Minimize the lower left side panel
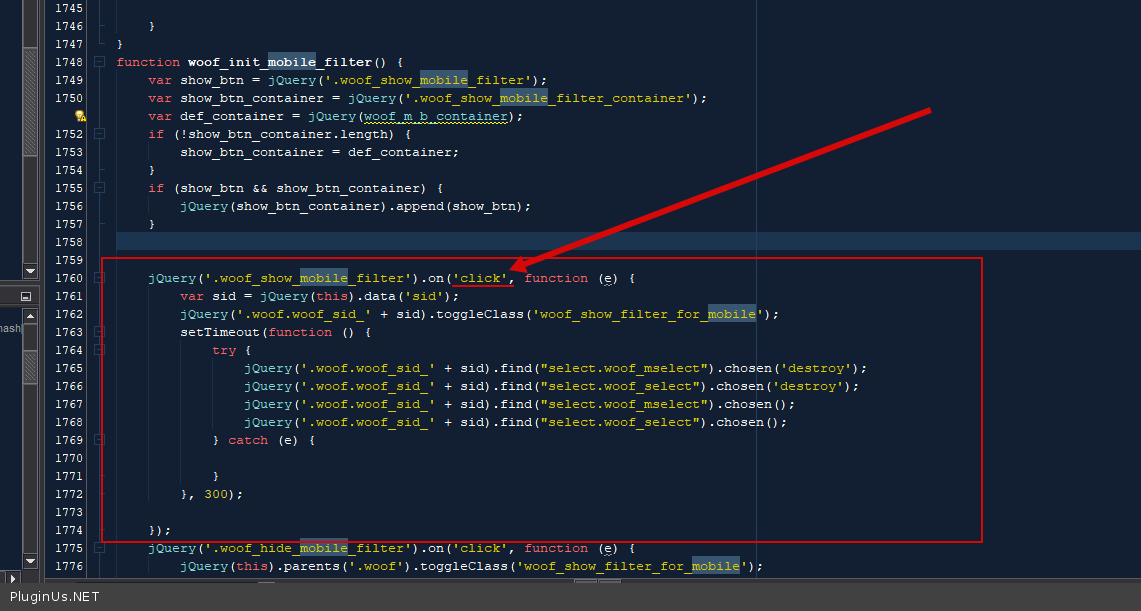The image size is (1141, 611). click(x=27, y=297)
